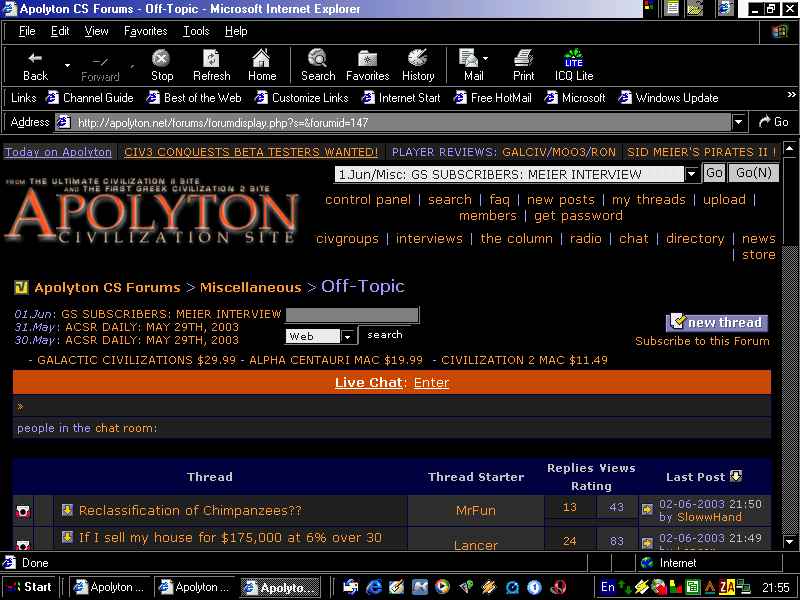
Task: Open the Mail button dropdown arrow
Action: click(485, 59)
